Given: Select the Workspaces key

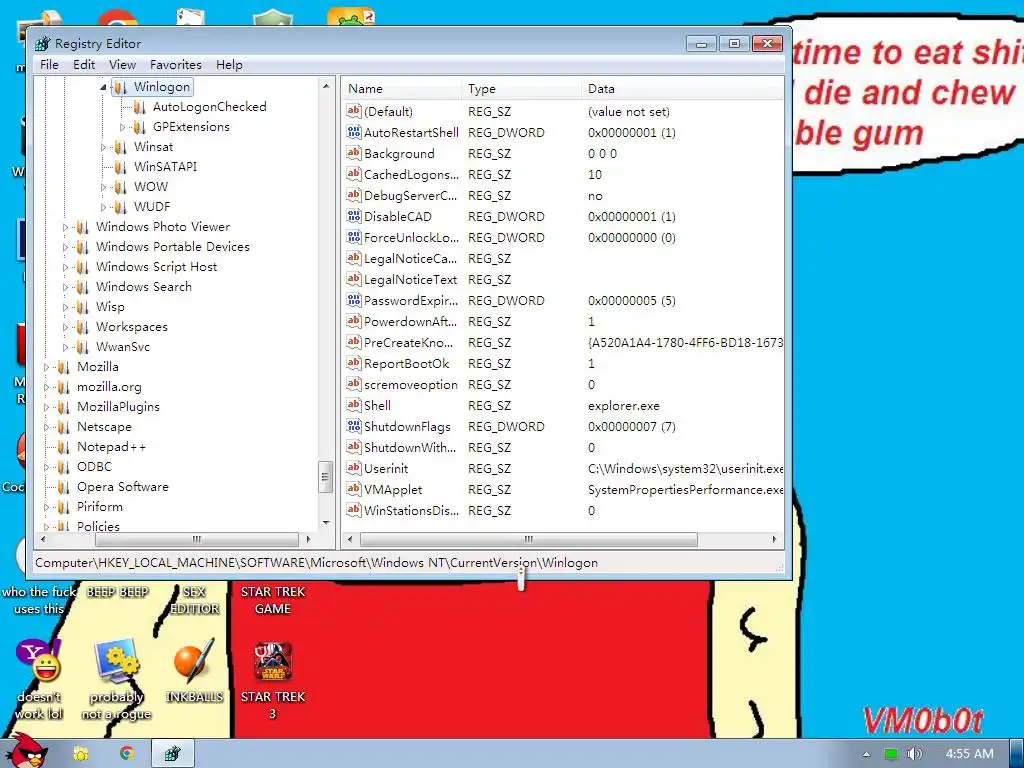Looking at the screenshot, I should (132, 327).
